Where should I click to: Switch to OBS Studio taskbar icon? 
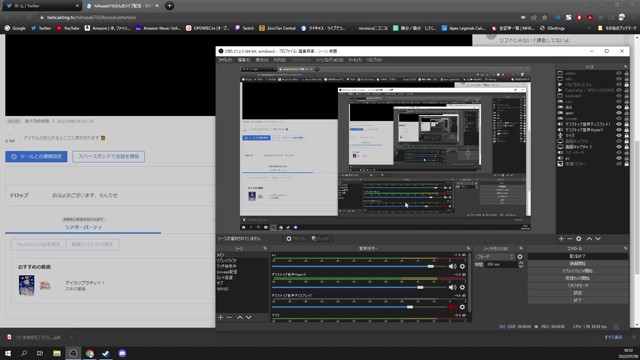[x=73, y=353]
